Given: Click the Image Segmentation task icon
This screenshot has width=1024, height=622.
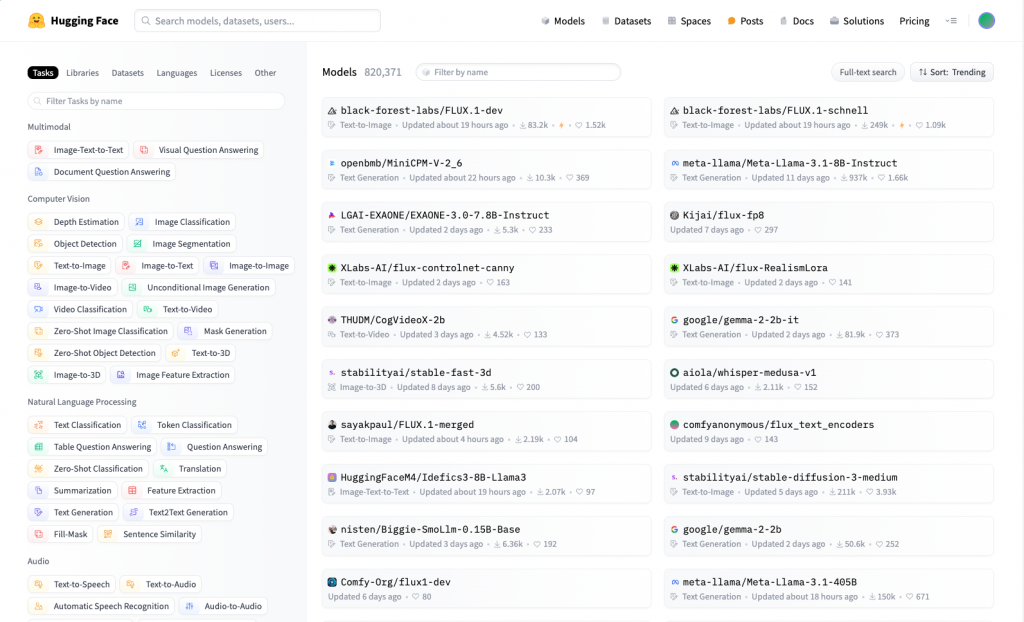Looking at the screenshot, I should pos(137,244).
